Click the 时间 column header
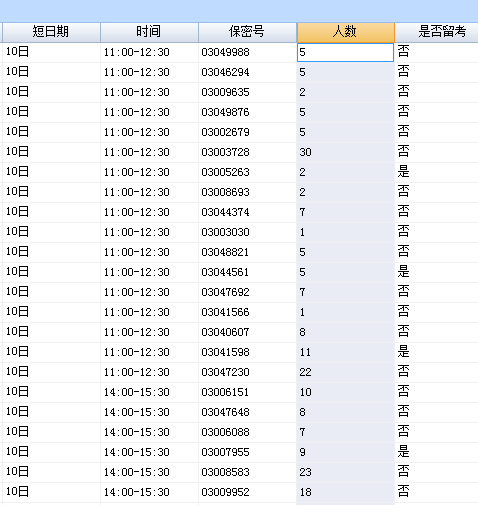 [x=149, y=32]
